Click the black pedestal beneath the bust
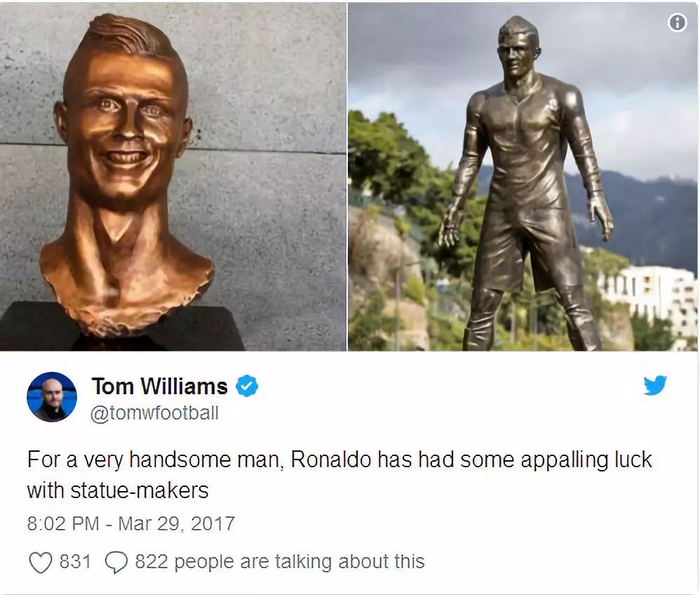 (121, 327)
